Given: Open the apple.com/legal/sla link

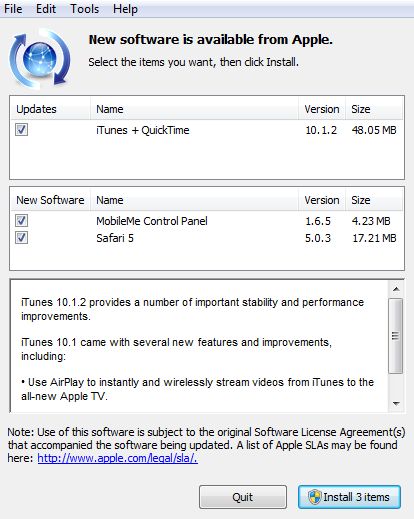Looking at the screenshot, I should (x=117, y=458).
